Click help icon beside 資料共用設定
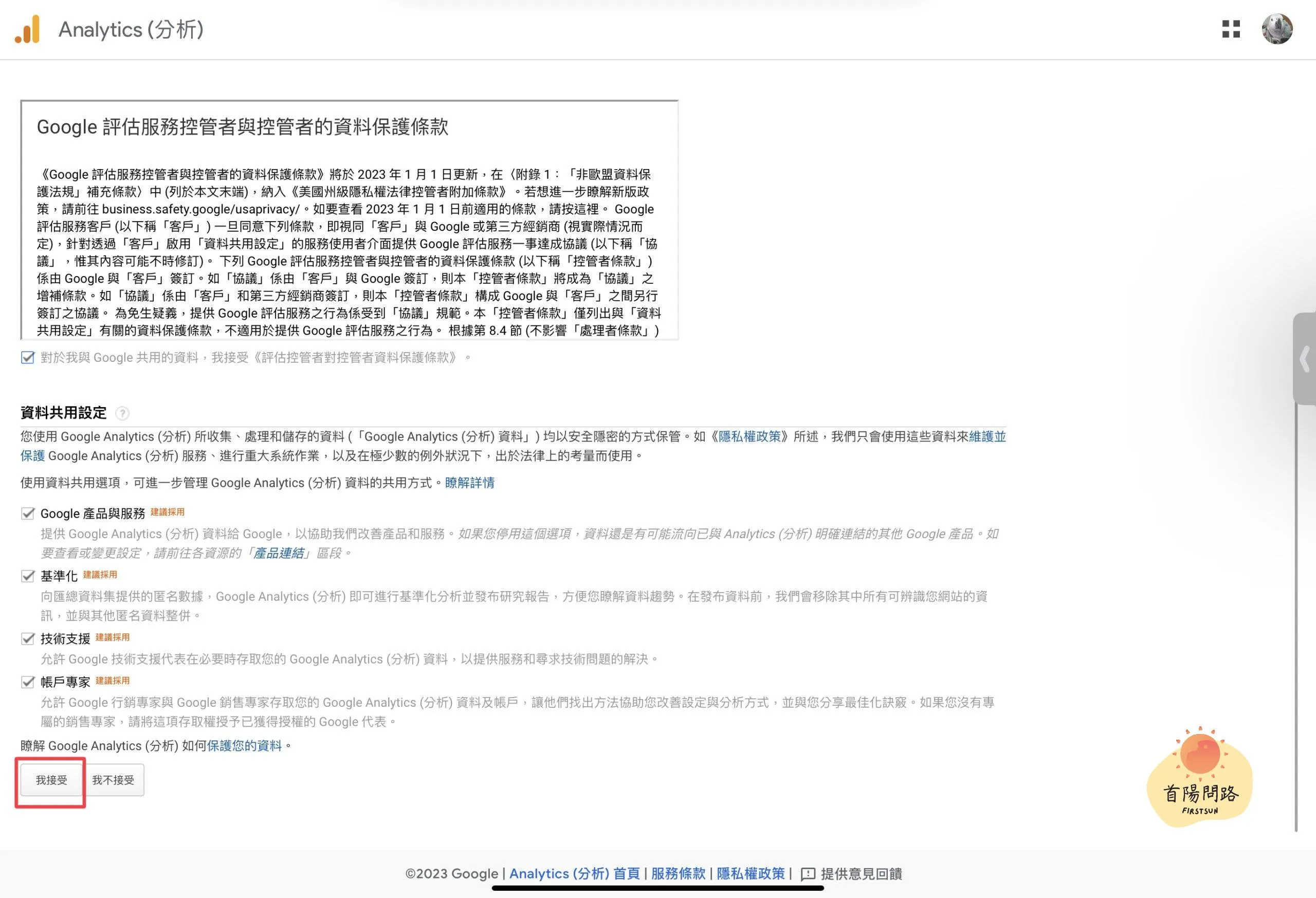The height and width of the screenshot is (898, 1316). [x=122, y=414]
